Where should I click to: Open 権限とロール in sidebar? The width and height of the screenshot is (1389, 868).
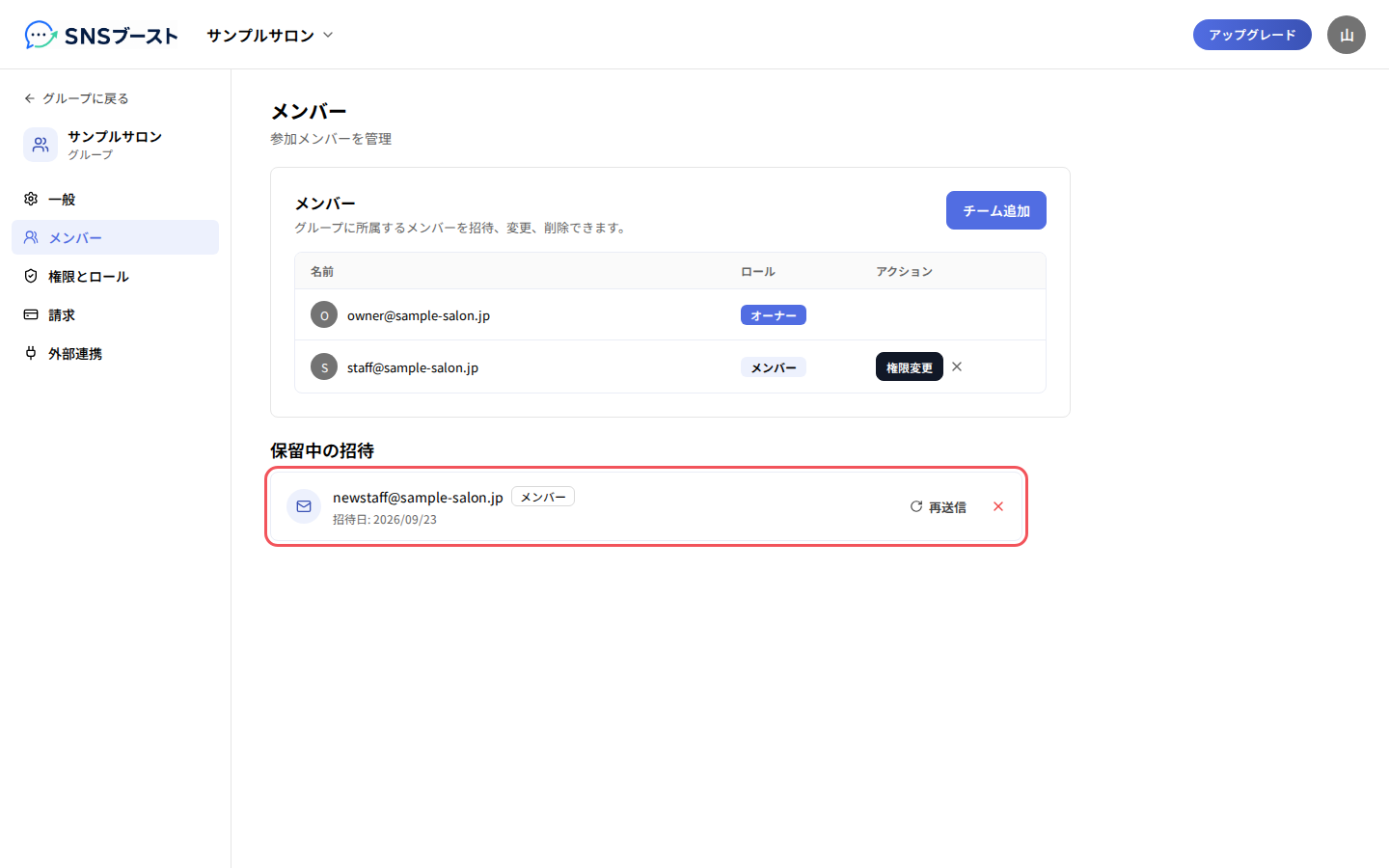115,276
